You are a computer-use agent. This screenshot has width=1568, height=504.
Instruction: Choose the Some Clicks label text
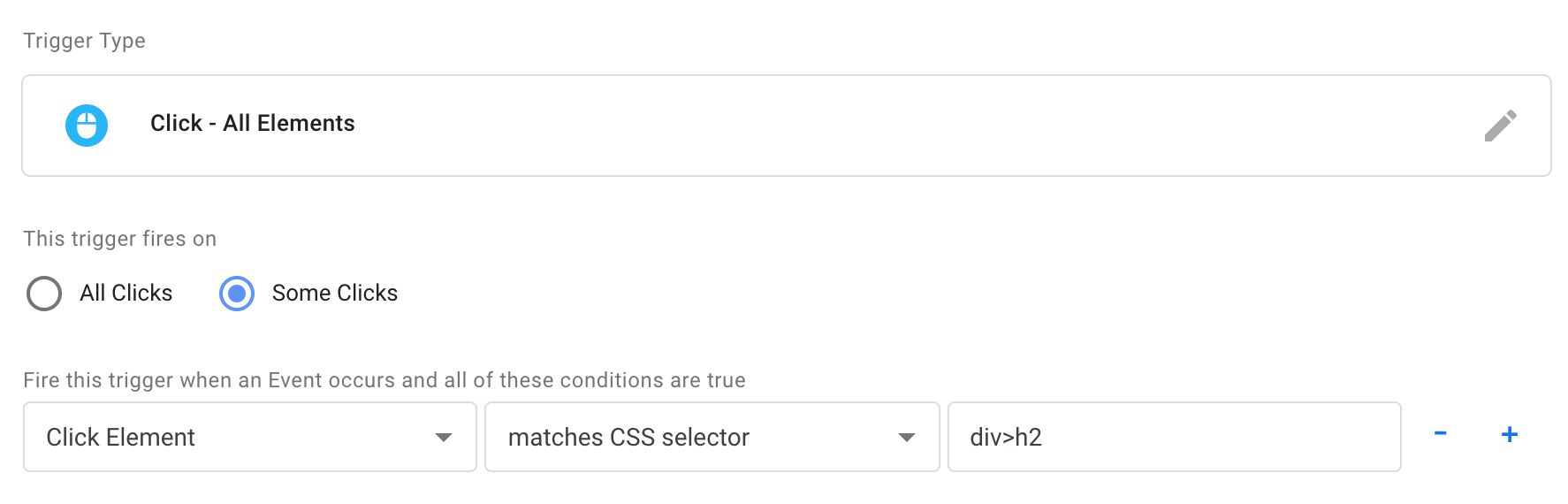(x=335, y=293)
